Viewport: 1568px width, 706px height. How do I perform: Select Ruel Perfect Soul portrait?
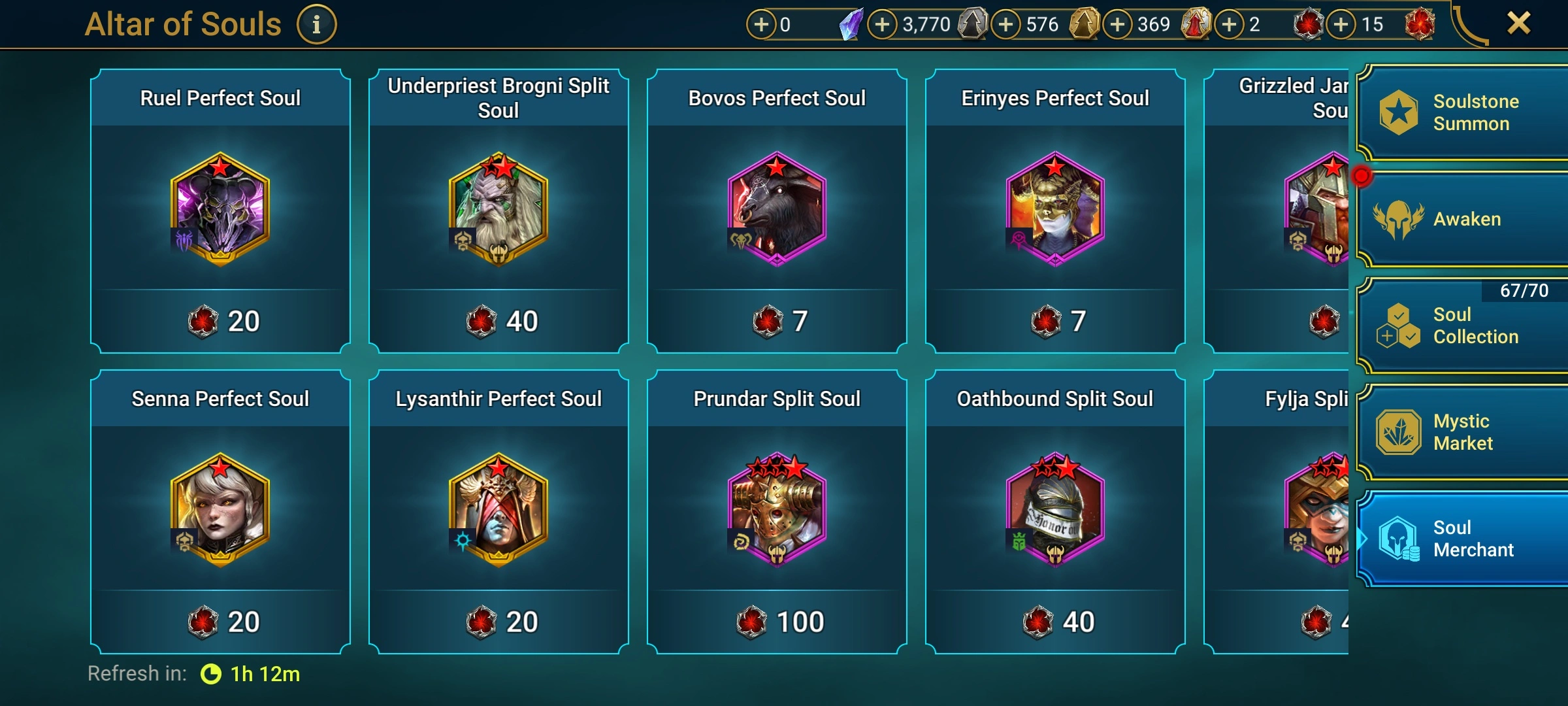point(220,209)
